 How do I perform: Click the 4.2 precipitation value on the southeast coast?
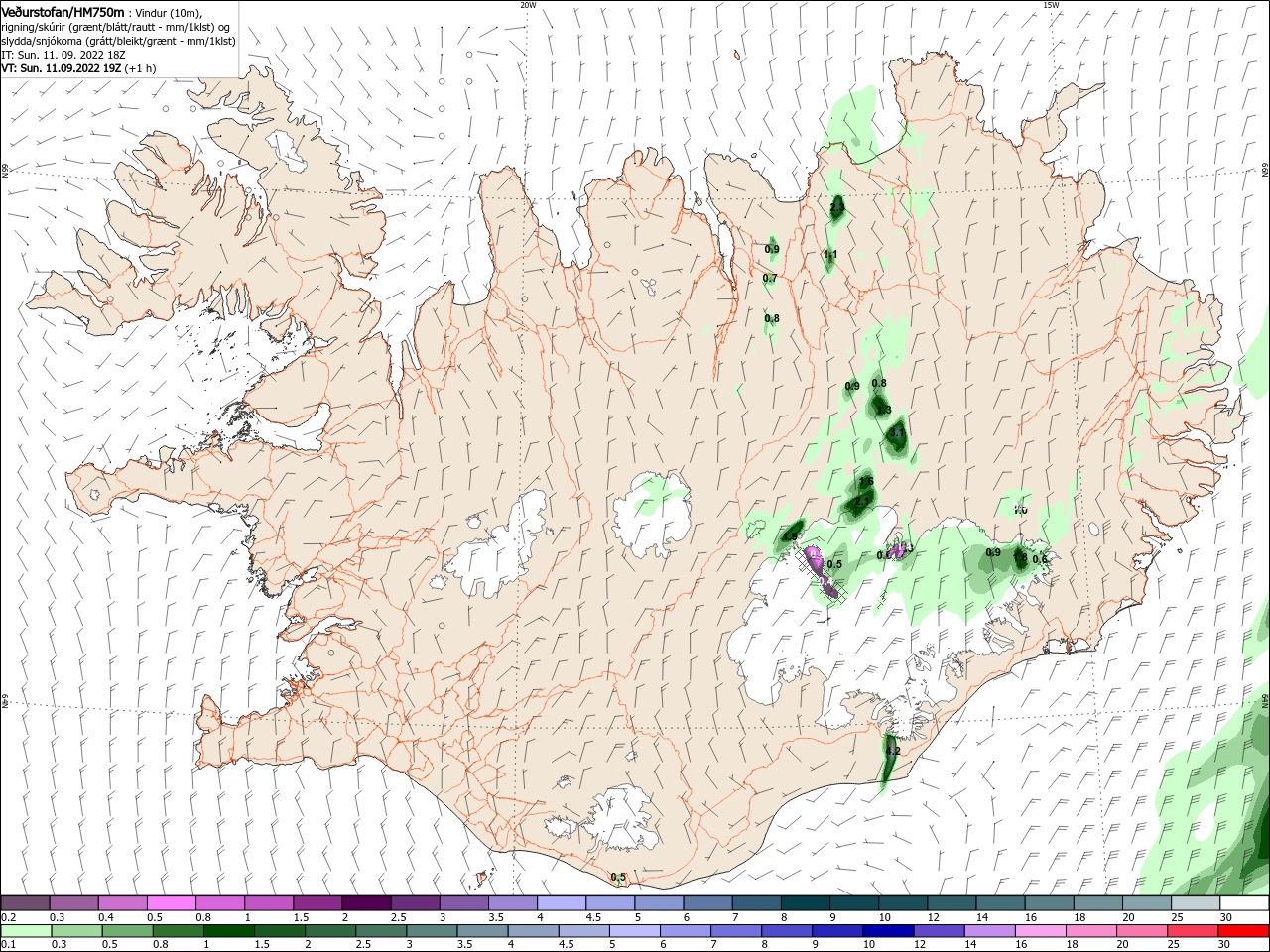[892, 751]
